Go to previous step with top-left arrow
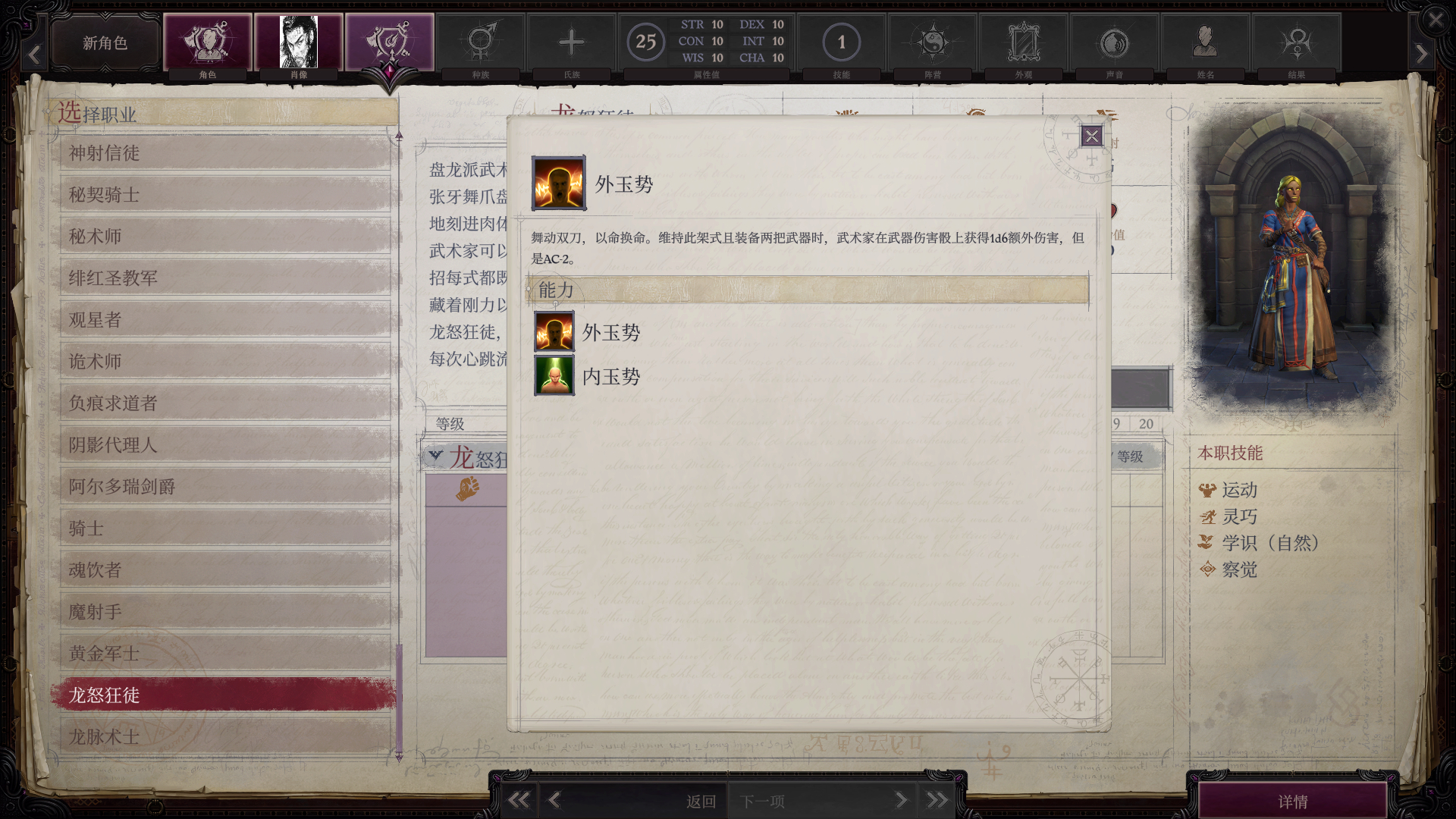This screenshot has width=1456, height=819. coord(34,55)
